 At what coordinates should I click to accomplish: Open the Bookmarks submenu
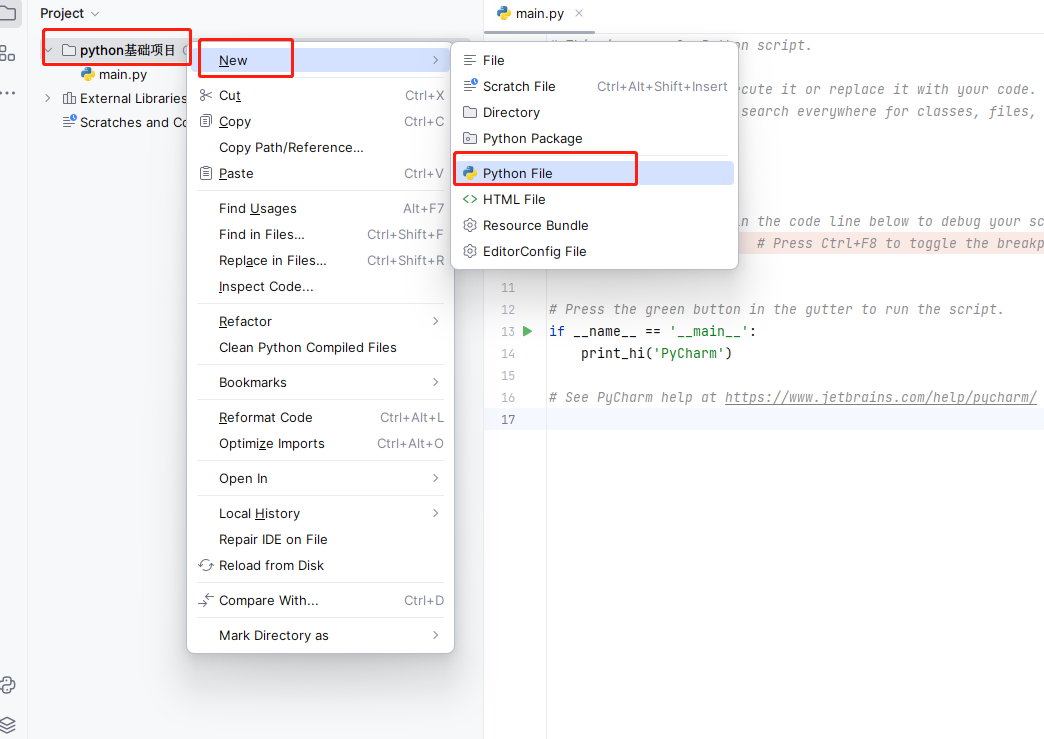point(320,382)
